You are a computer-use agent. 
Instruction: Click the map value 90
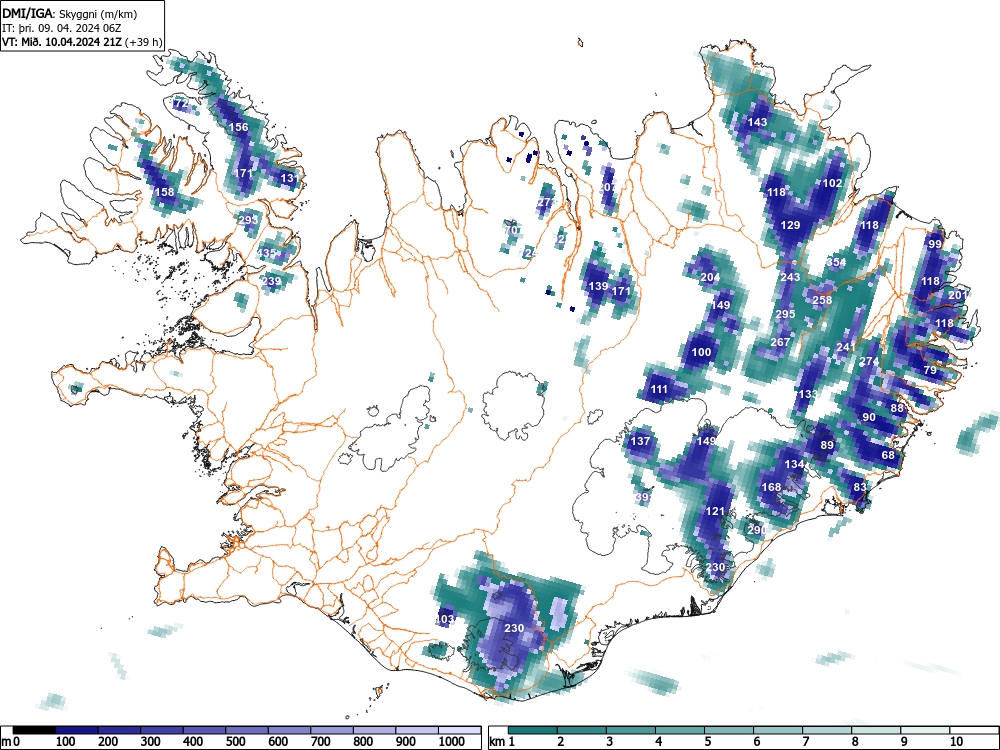click(869, 417)
